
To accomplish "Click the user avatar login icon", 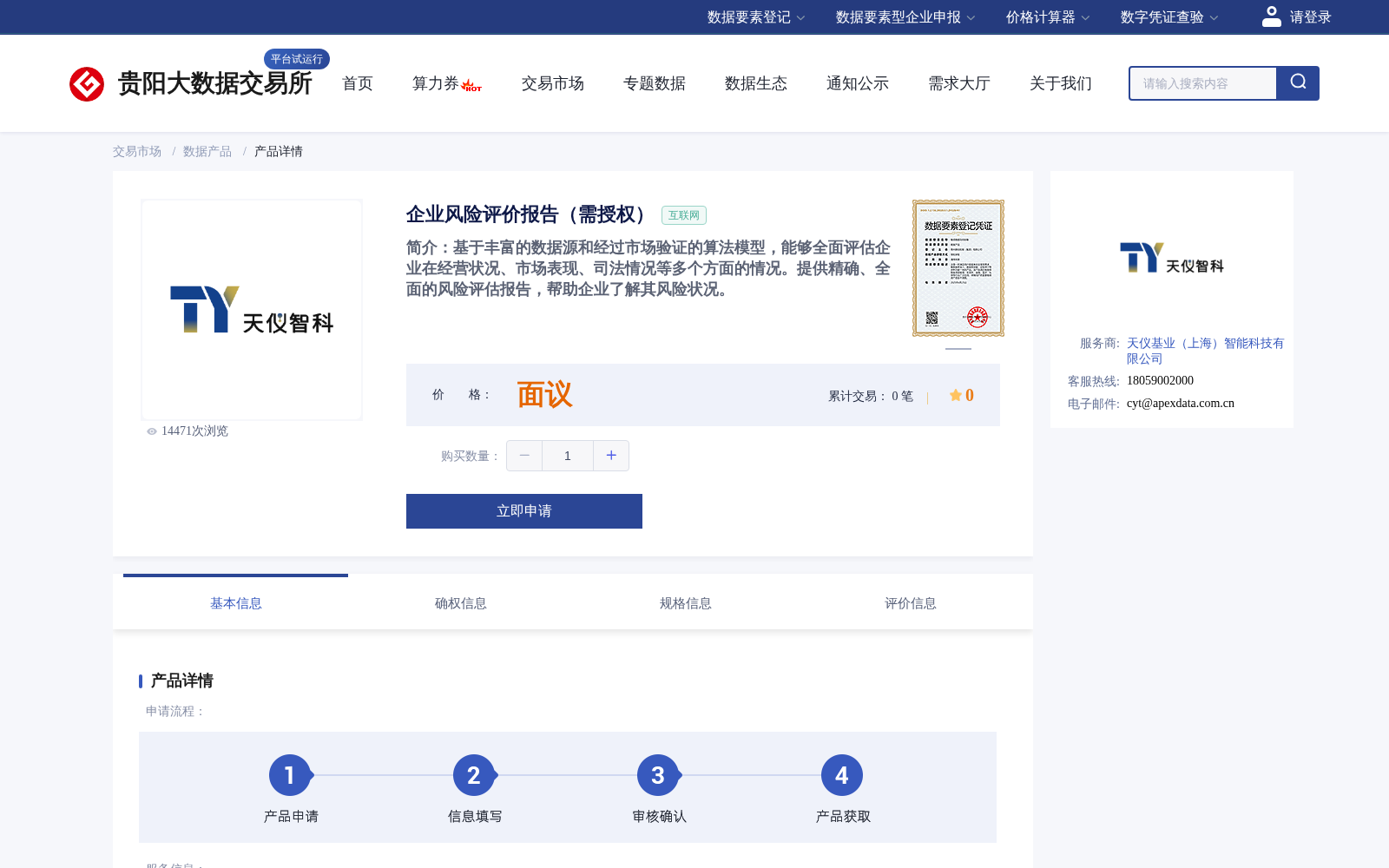I will click(x=1271, y=16).
